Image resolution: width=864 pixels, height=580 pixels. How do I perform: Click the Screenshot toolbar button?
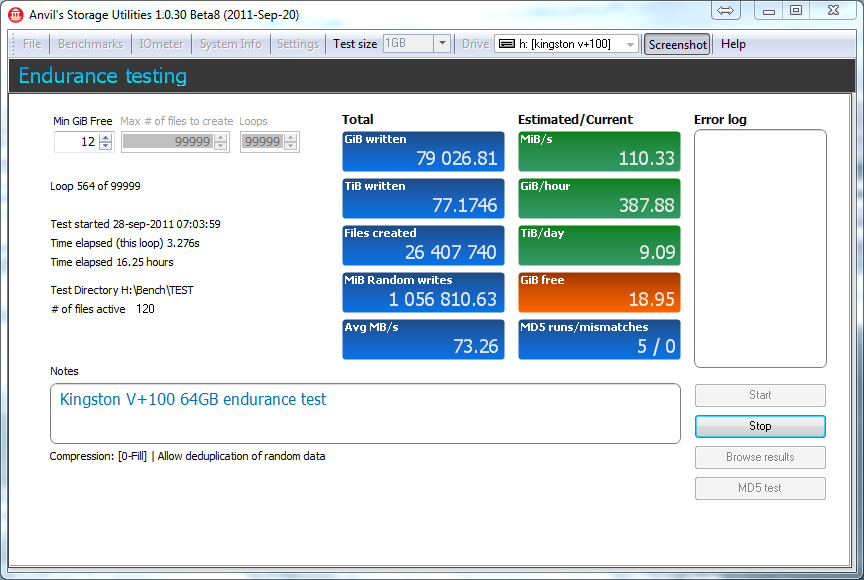pos(677,45)
